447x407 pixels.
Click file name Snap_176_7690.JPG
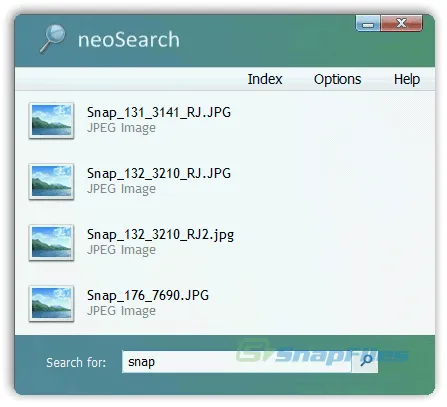point(148,296)
